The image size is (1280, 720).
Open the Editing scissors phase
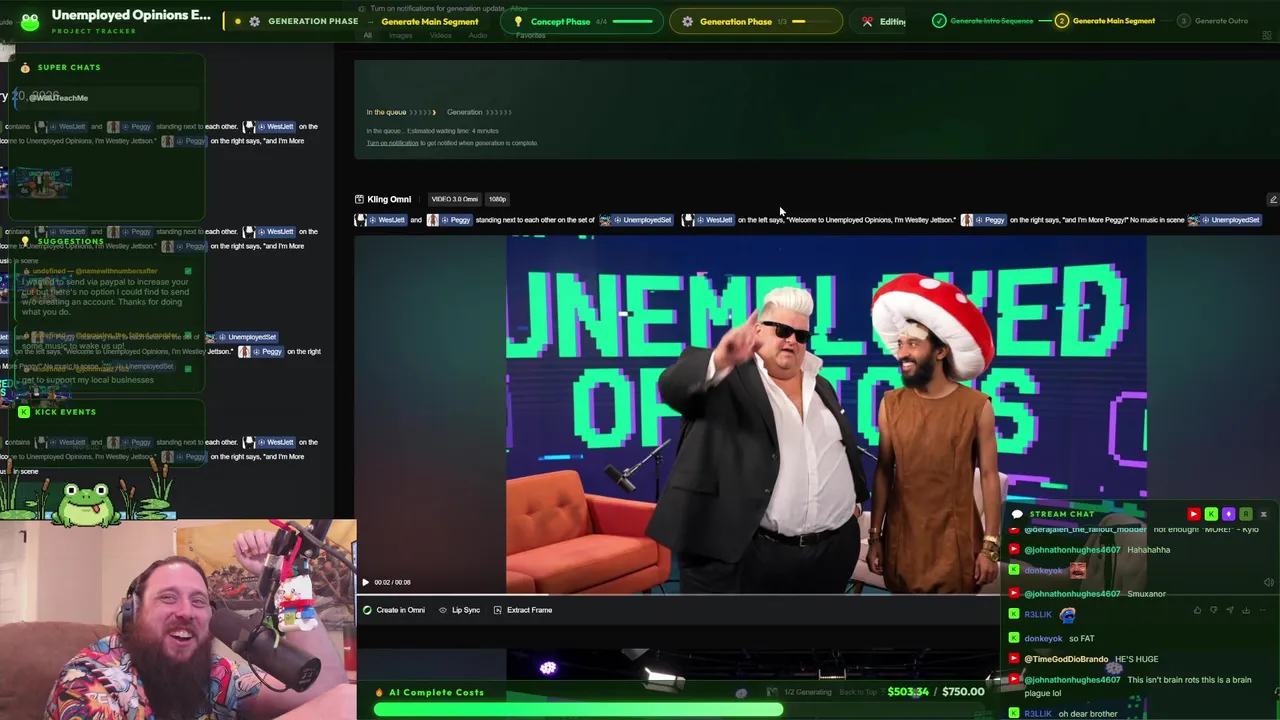point(867,21)
